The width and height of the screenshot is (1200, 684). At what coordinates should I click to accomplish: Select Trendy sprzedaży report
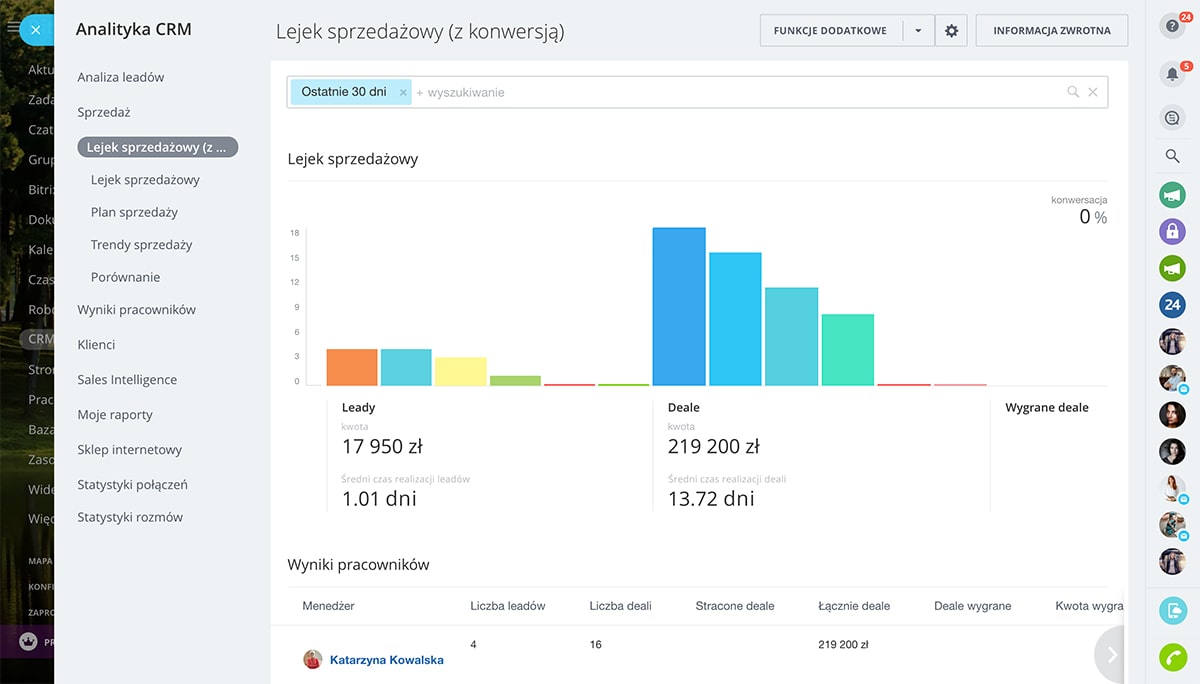tap(141, 245)
